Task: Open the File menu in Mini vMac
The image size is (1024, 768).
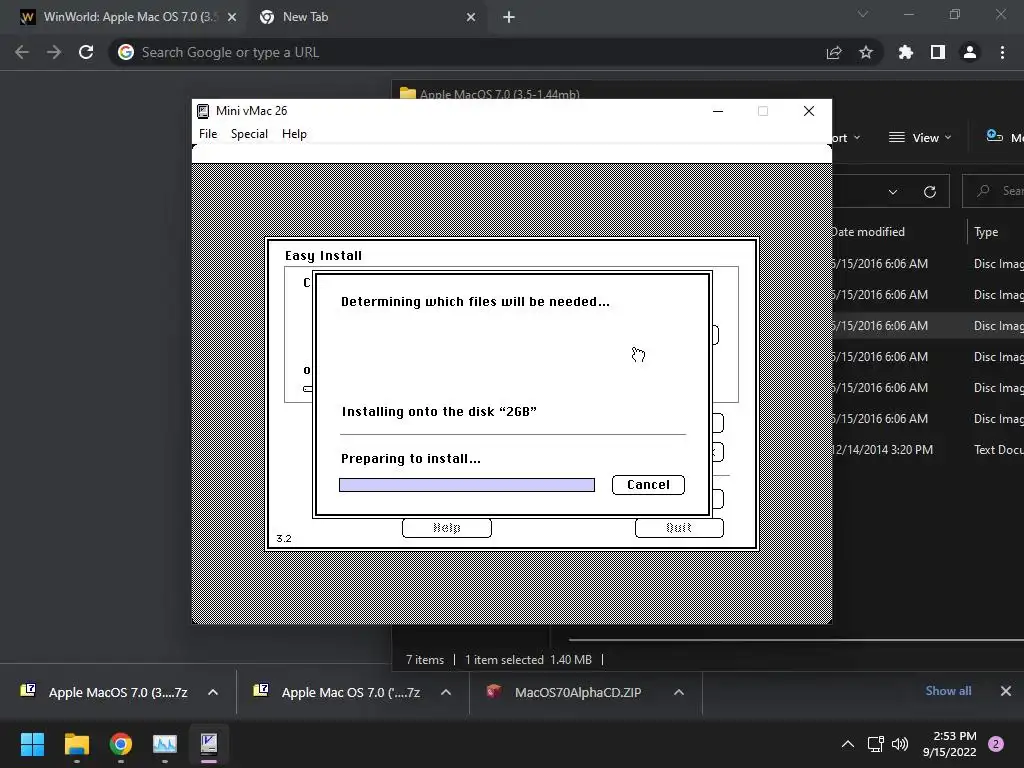Action: pos(208,134)
